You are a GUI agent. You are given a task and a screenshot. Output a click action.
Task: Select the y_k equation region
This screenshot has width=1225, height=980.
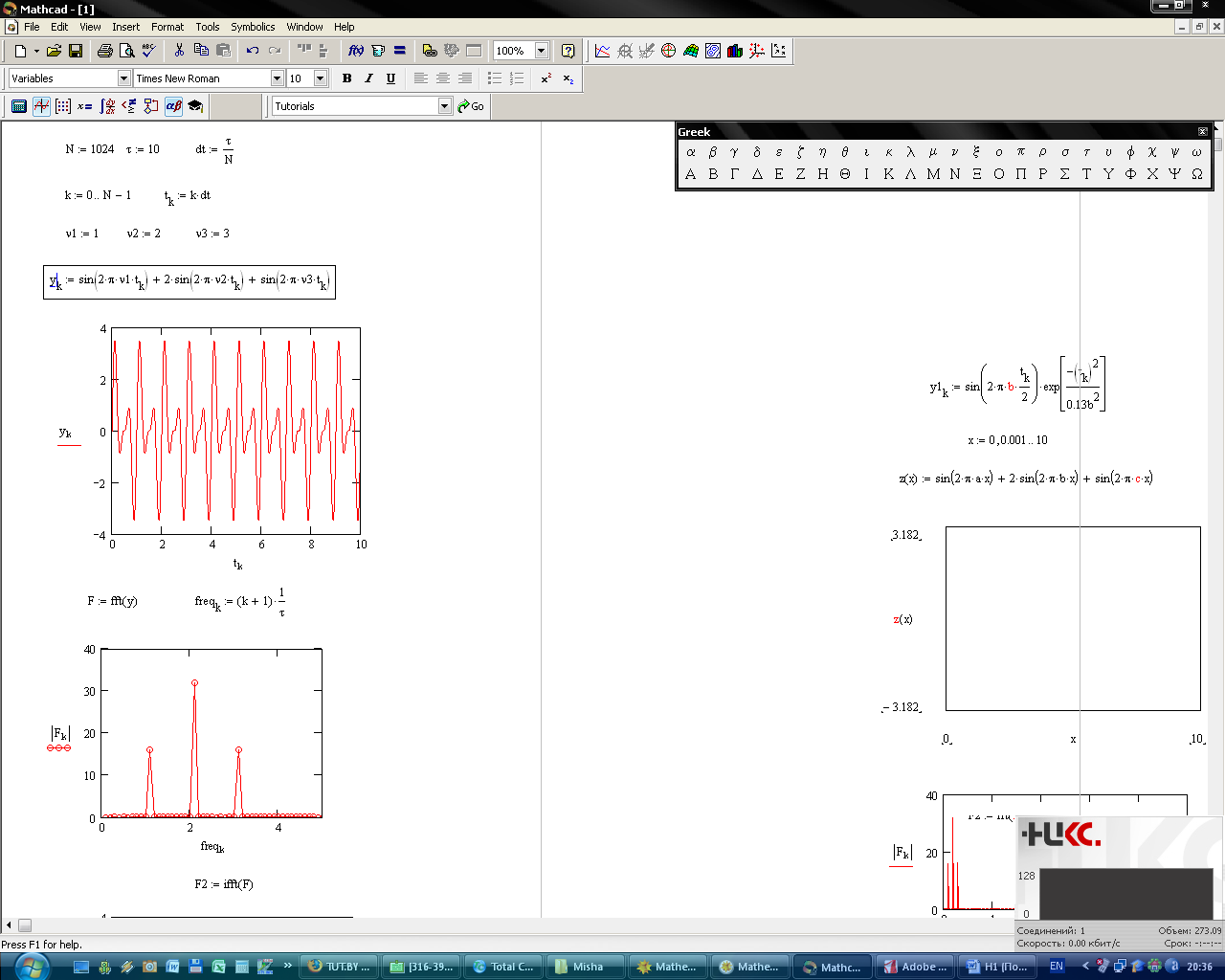click(189, 281)
